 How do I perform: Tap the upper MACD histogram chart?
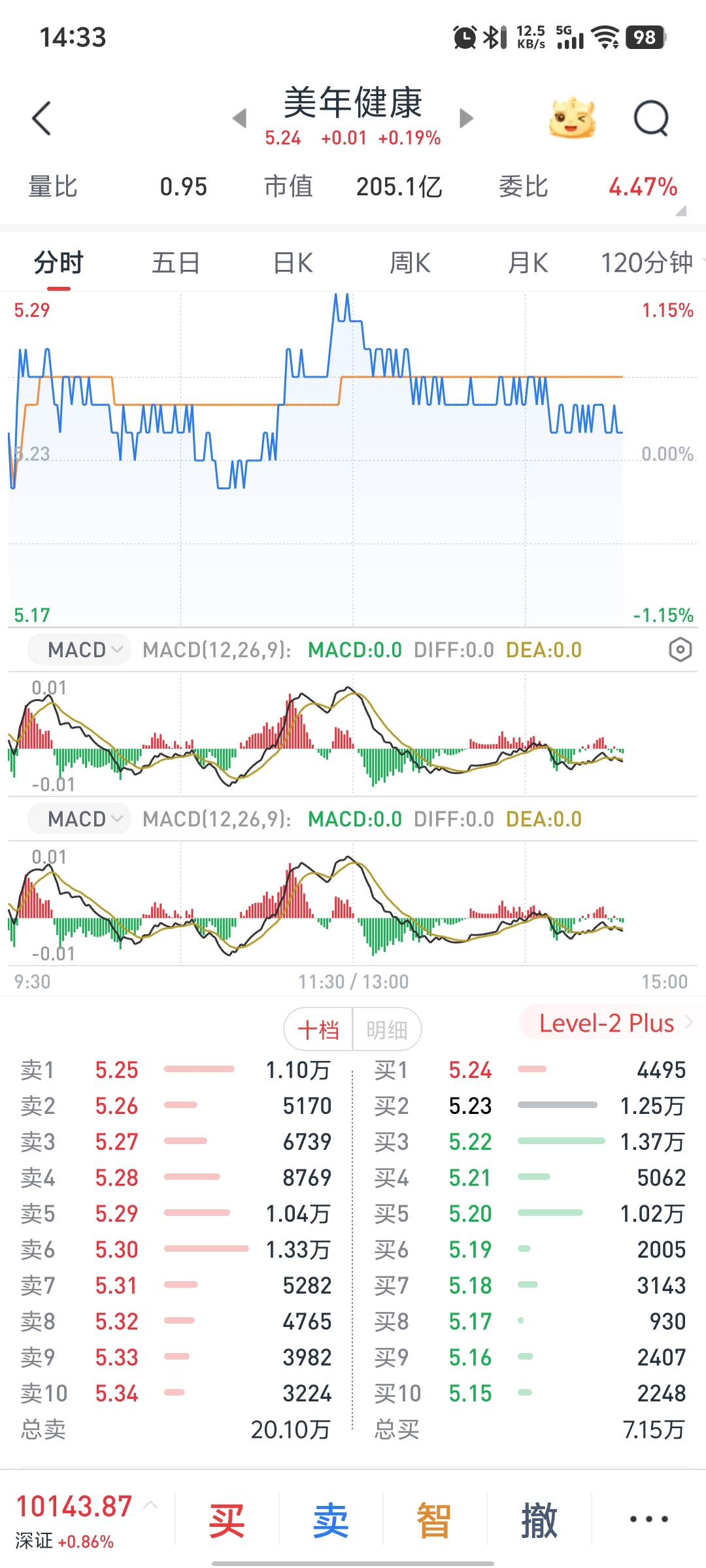pyautogui.click(x=353, y=734)
